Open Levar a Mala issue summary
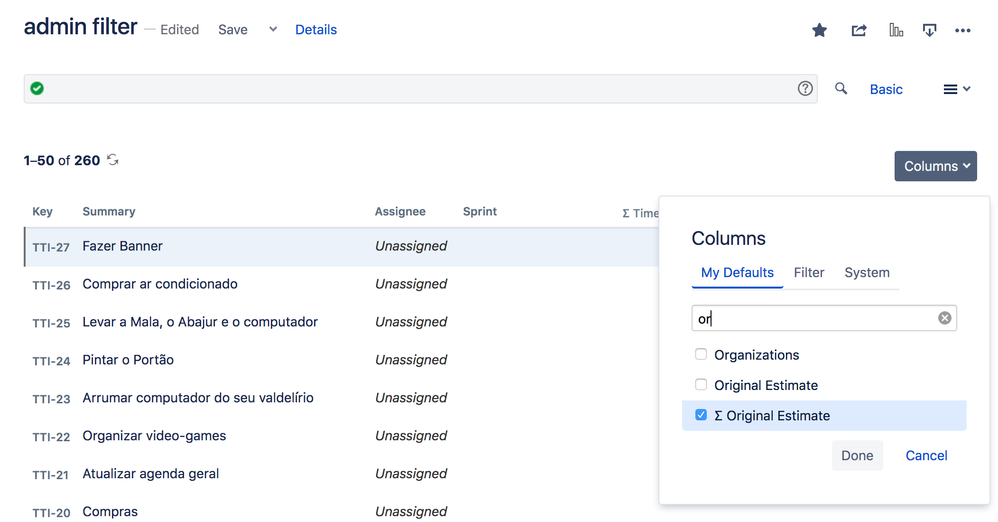This screenshot has width=998, height=522. (x=200, y=321)
